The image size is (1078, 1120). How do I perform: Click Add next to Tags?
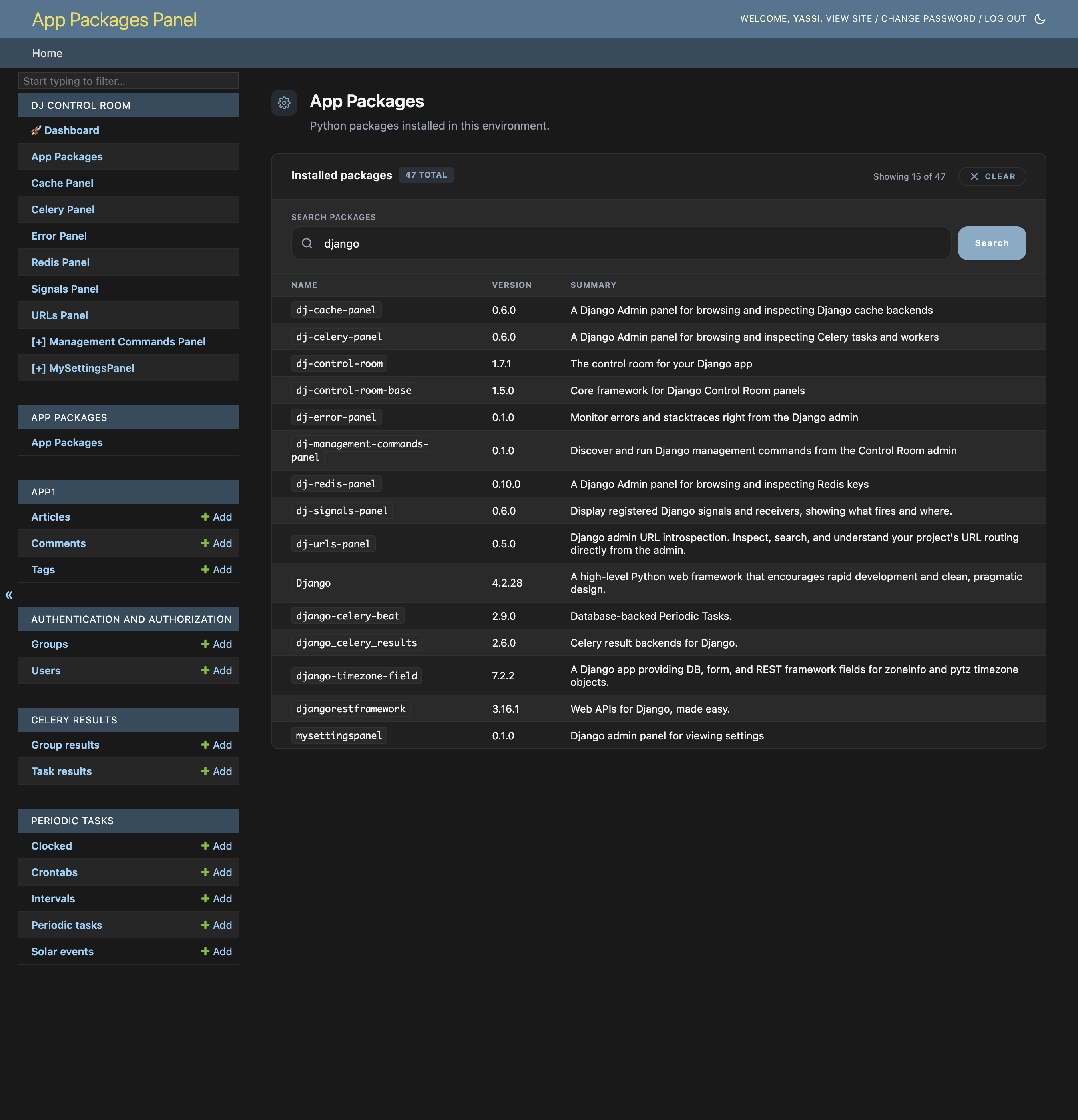pos(217,570)
